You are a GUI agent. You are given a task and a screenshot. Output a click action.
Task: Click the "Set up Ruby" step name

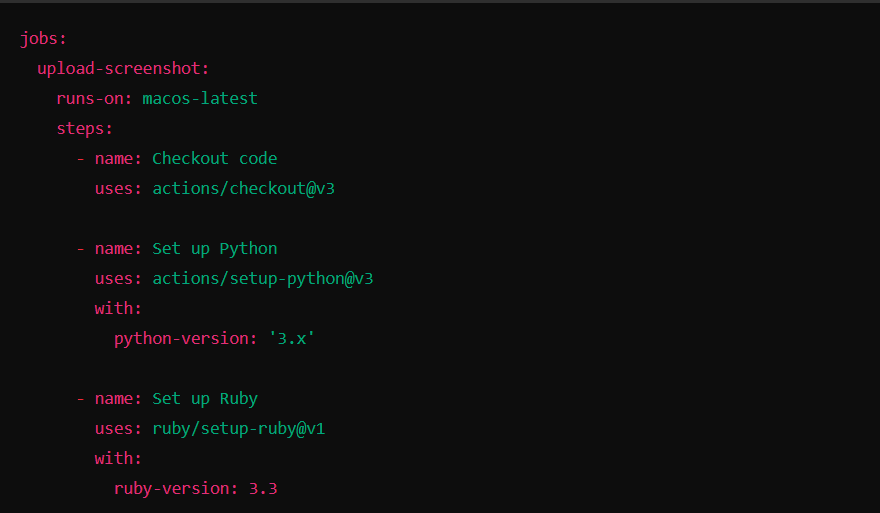(205, 398)
